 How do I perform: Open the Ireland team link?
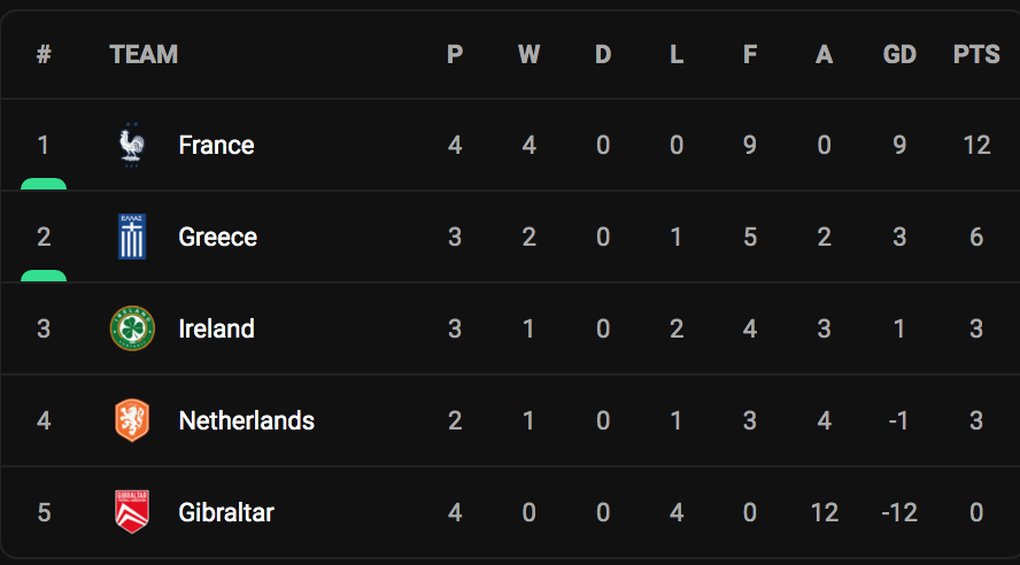click(x=217, y=328)
